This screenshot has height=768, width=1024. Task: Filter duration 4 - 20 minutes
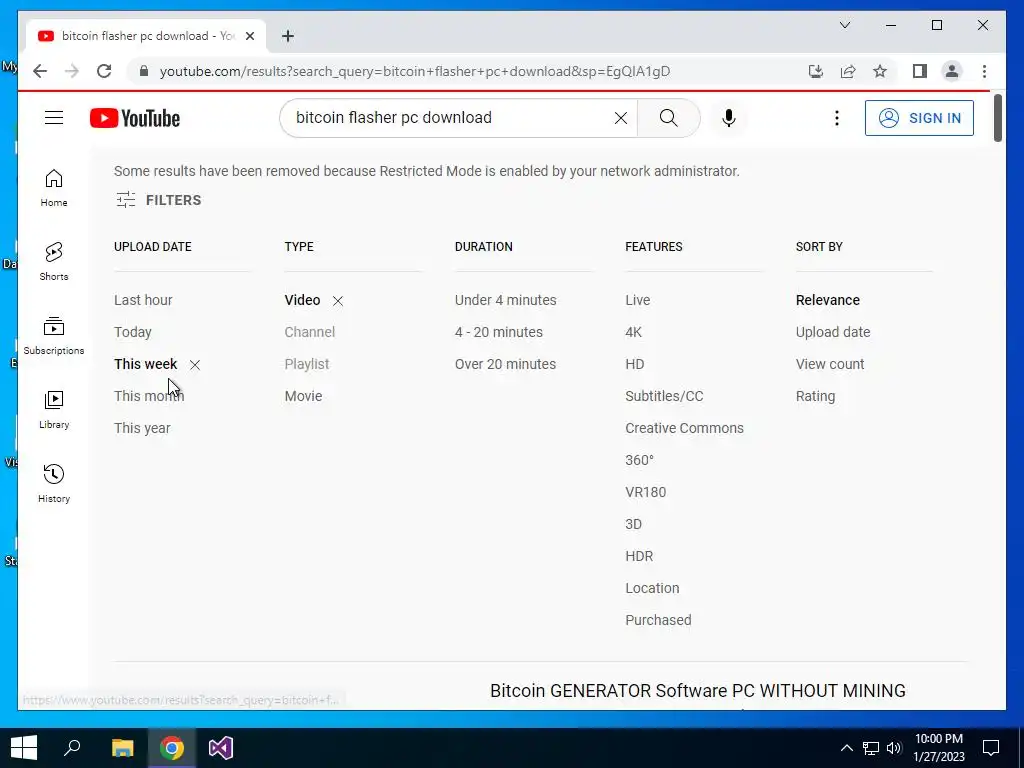[498, 332]
